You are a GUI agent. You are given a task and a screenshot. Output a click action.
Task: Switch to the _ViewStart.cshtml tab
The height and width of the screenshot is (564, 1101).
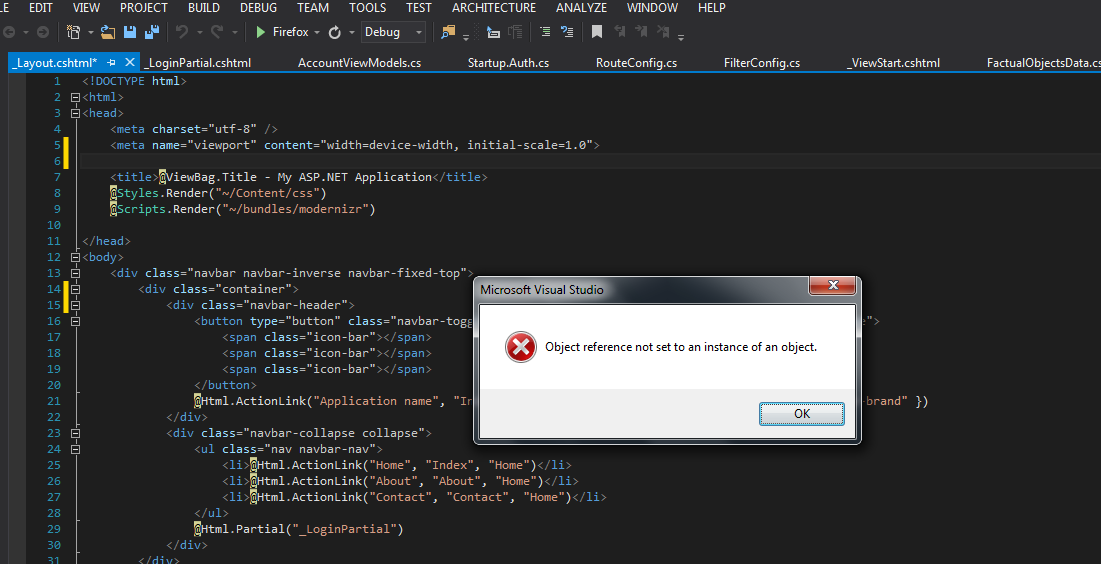point(893,63)
